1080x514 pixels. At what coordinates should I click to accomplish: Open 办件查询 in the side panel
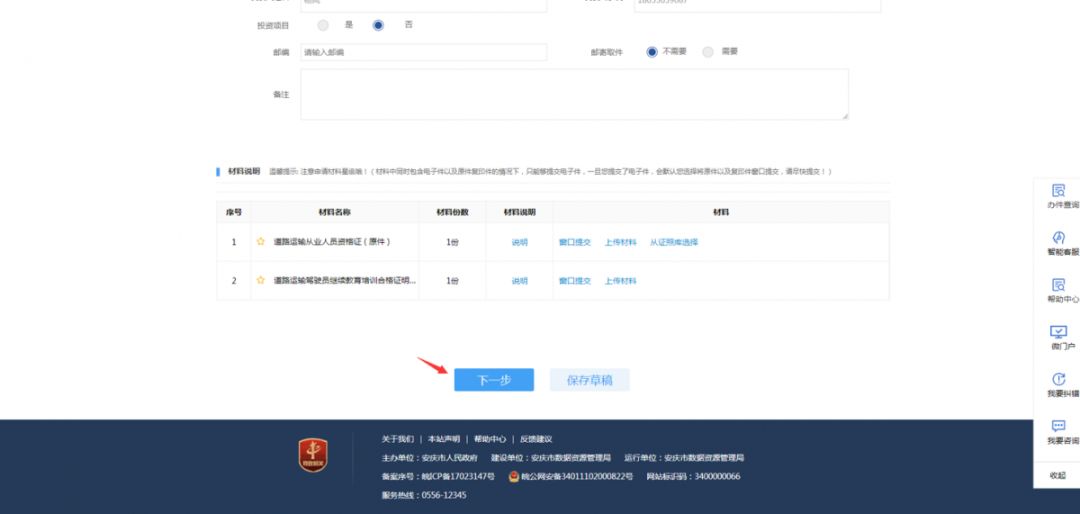point(1058,191)
